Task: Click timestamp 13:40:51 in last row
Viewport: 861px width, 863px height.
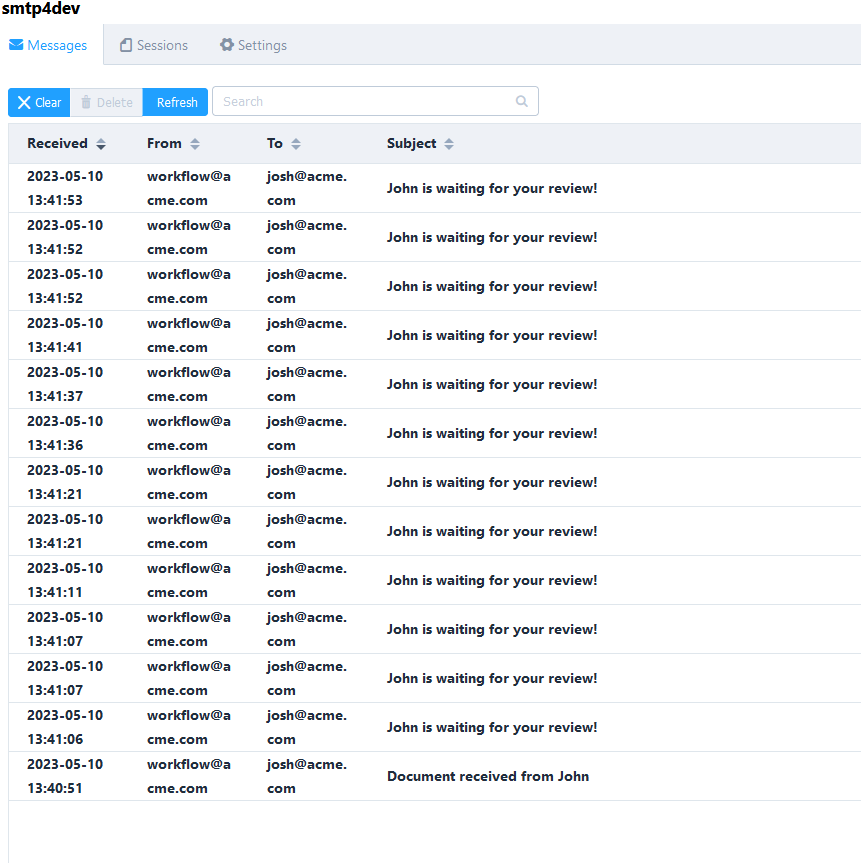Action: click(55, 789)
